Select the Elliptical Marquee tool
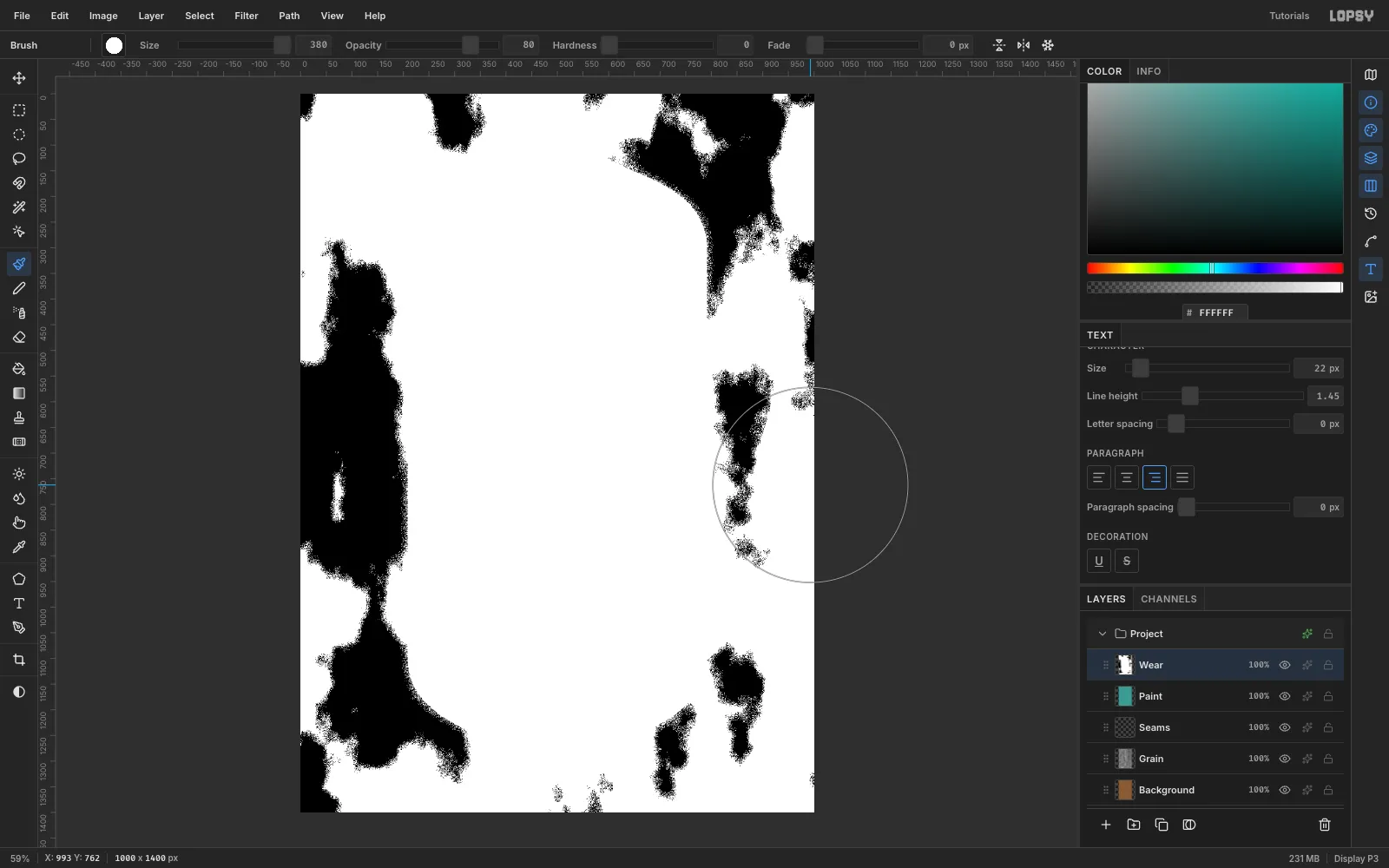Viewport: 1389px width, 868px height. click(19, 135)
